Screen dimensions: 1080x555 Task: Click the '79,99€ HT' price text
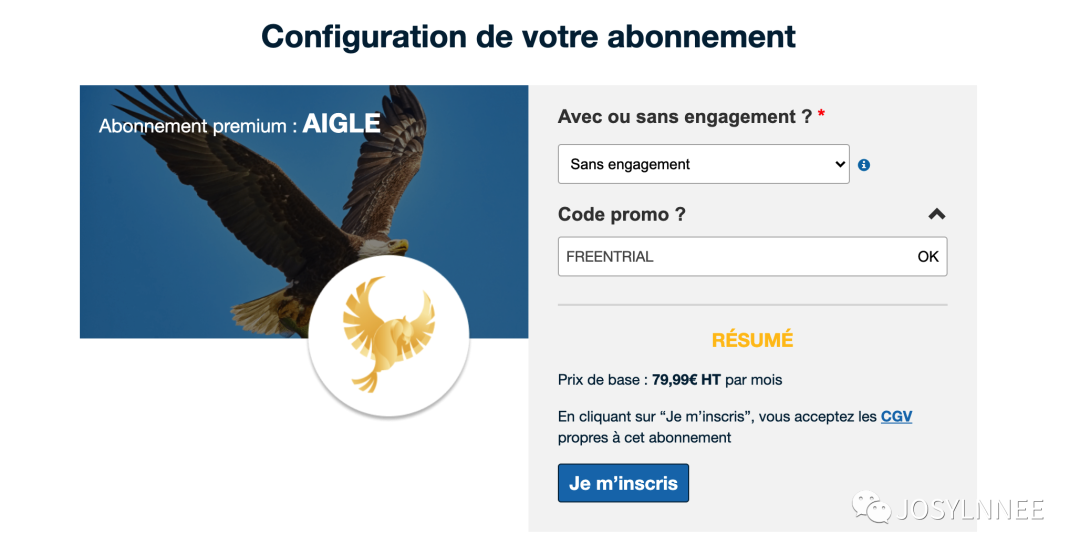point(687,380)
